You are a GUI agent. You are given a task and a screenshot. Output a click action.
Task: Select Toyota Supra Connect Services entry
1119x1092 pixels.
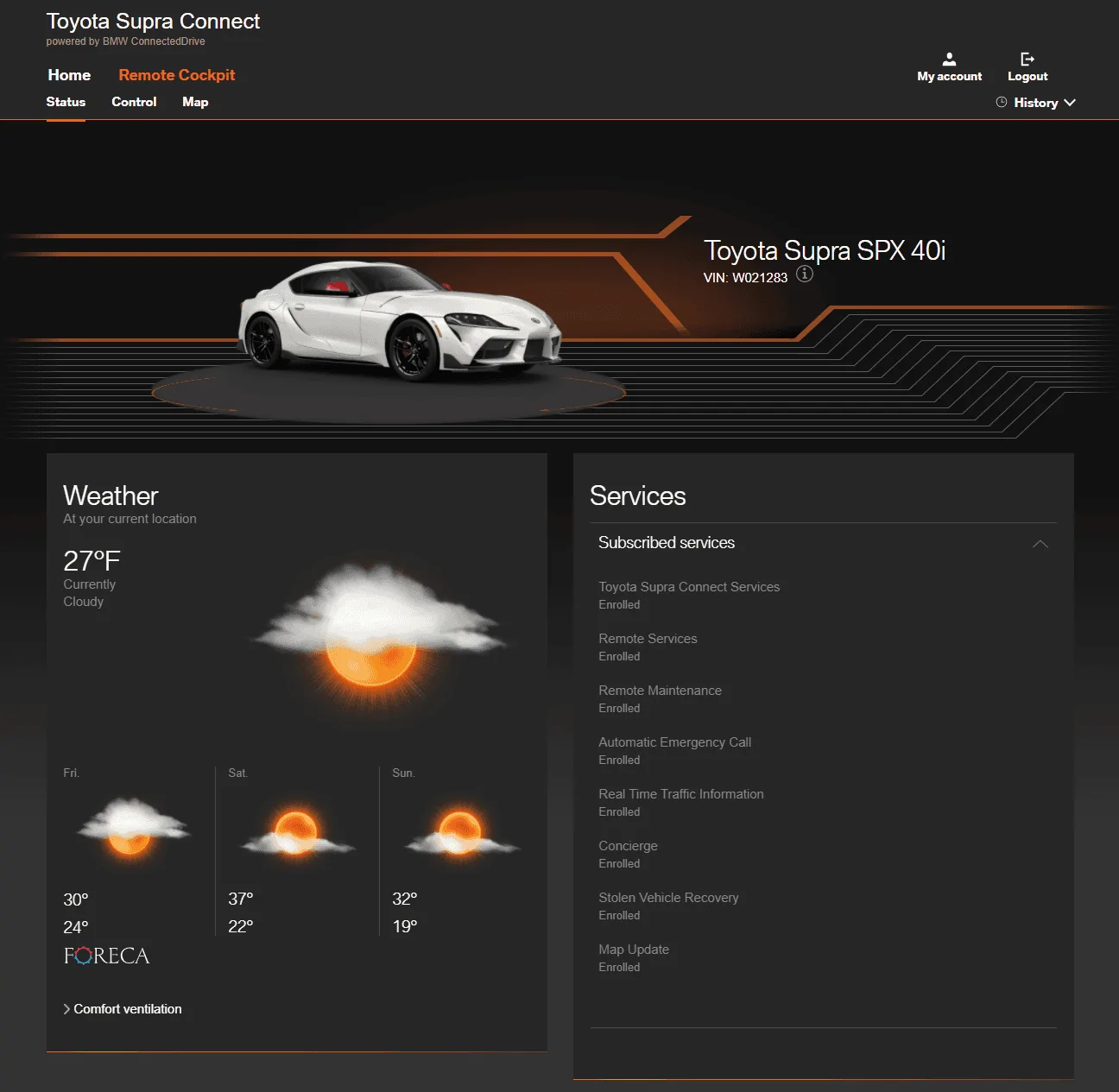click(689, 595)
